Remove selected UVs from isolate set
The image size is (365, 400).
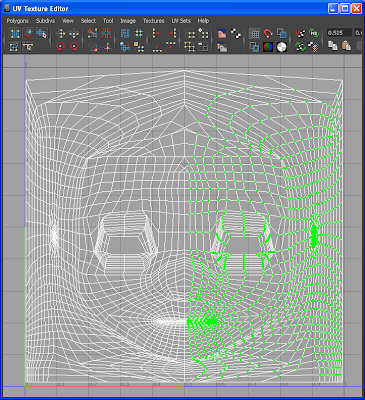tap(203, 47)
